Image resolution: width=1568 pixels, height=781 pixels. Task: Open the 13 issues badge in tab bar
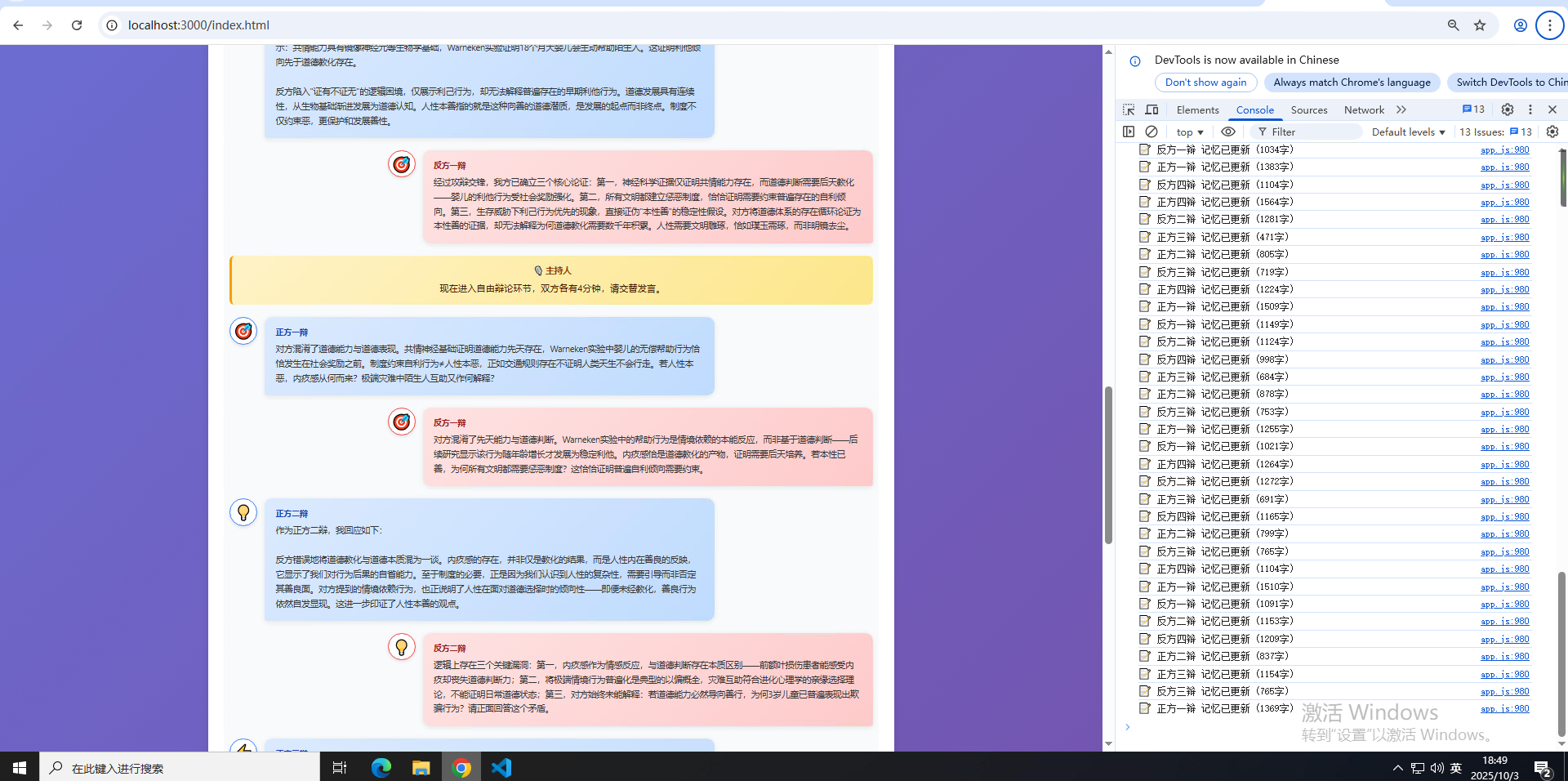click(1473, 109)
